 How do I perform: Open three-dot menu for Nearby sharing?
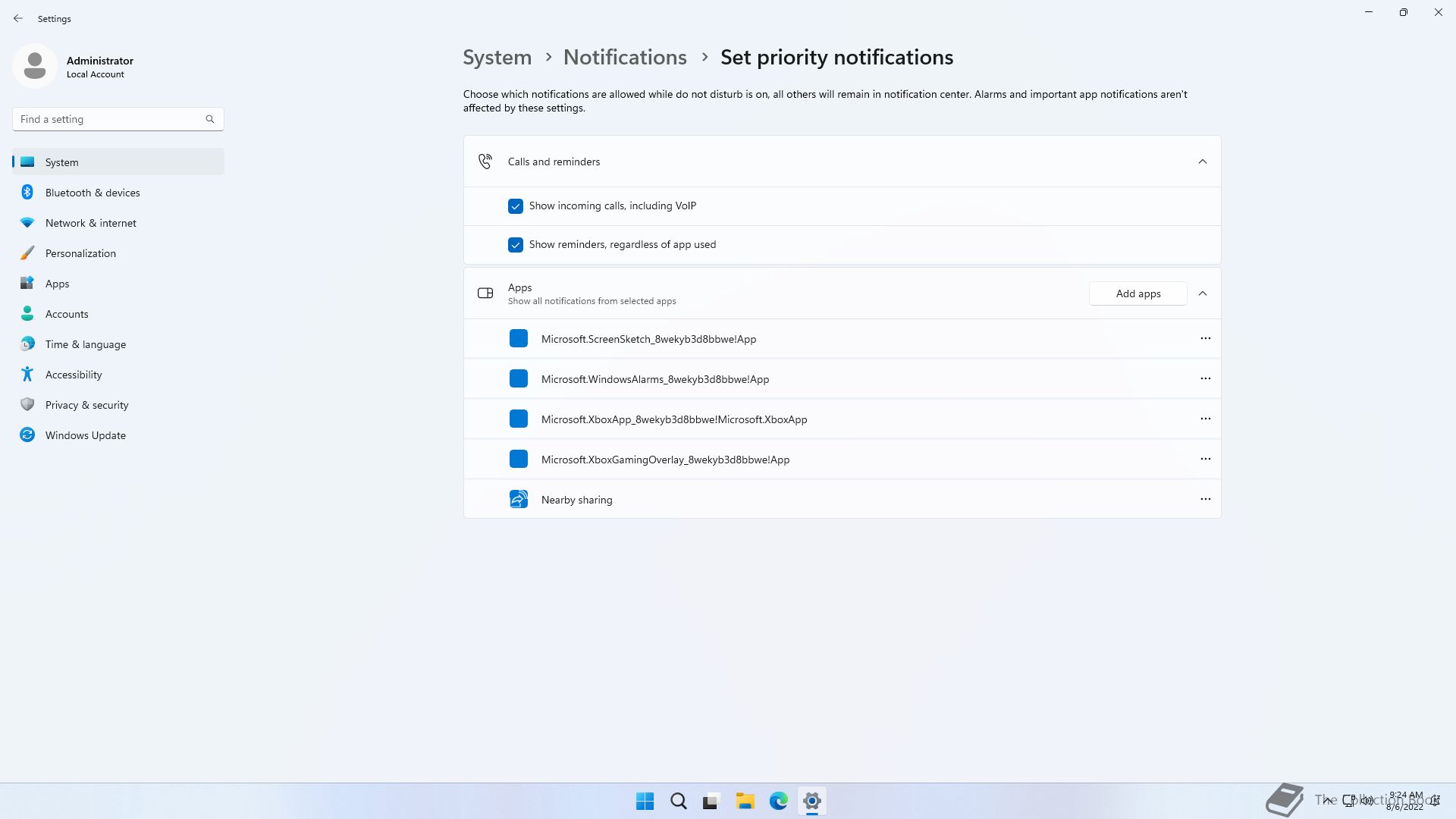[x=1205, y=499]
